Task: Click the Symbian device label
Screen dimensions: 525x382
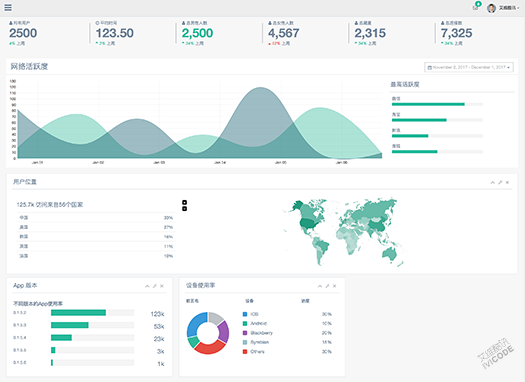Action: point(260,342)
